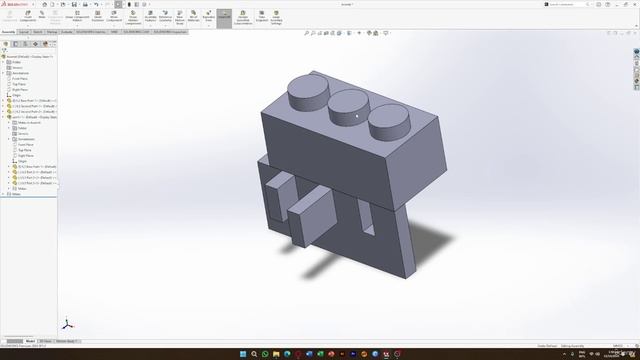Select the Sensors item under asm1
640x360 pixels.
click(x=23, y=134)
